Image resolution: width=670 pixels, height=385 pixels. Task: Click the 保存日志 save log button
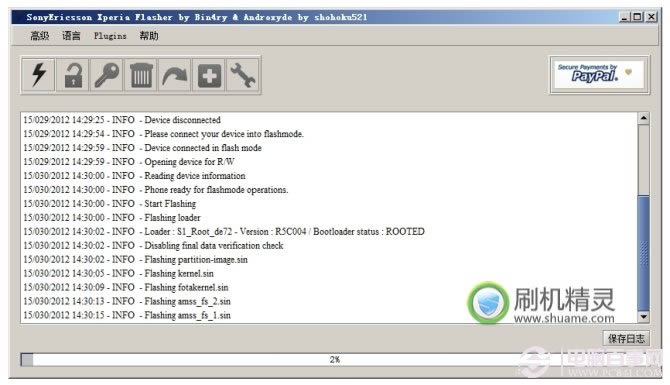coord(626,338)
